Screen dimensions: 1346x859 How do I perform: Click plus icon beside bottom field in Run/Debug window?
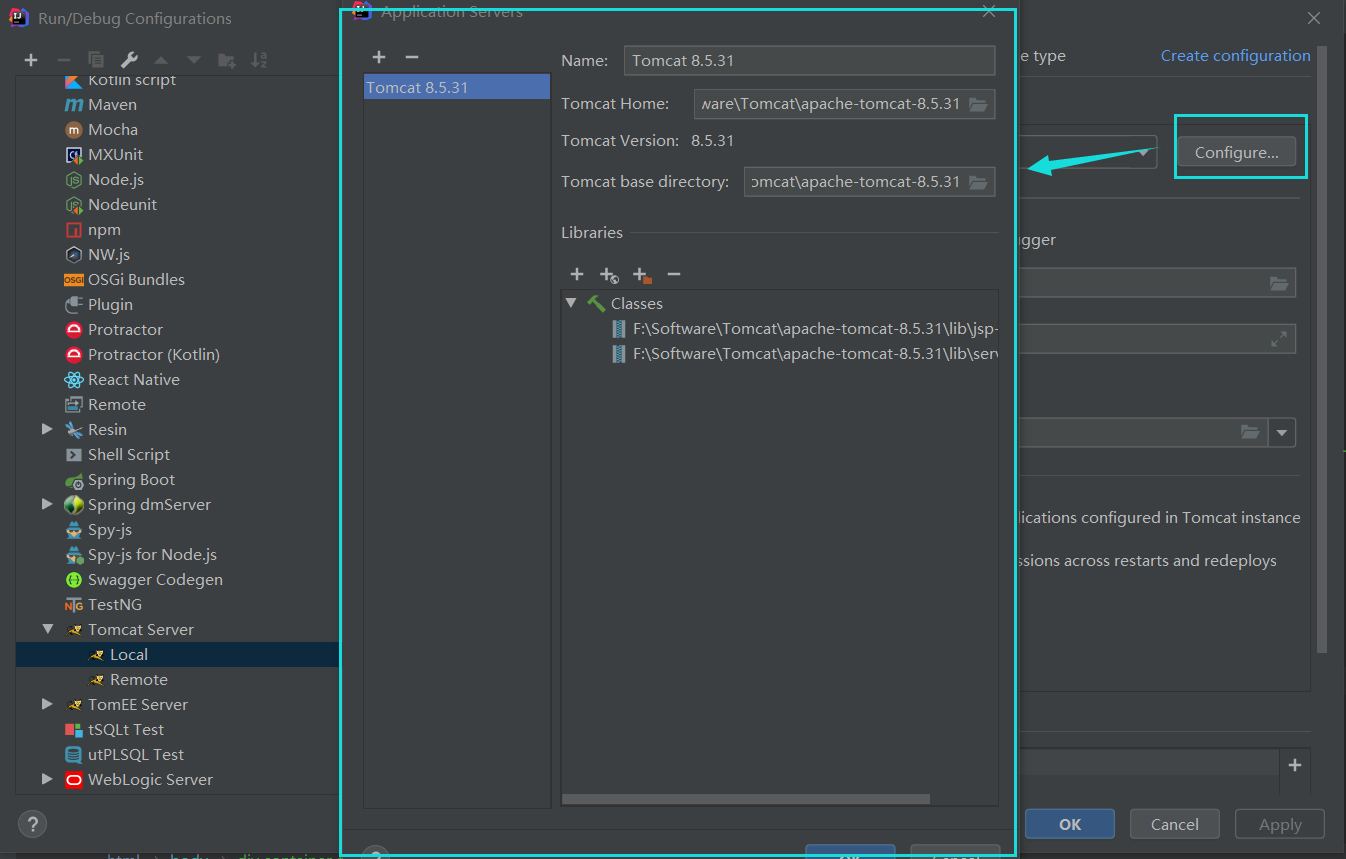[x=1295, y=764]
